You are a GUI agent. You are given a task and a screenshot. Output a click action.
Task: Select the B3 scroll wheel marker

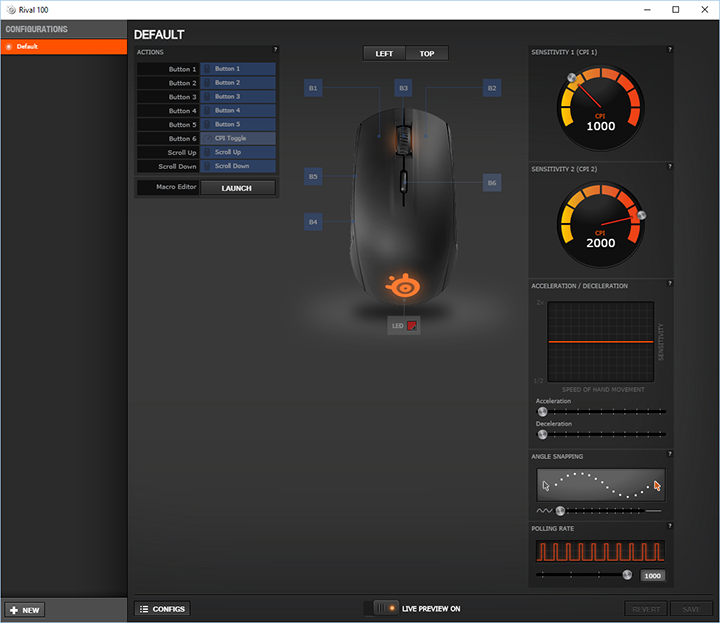pos(403,89)
